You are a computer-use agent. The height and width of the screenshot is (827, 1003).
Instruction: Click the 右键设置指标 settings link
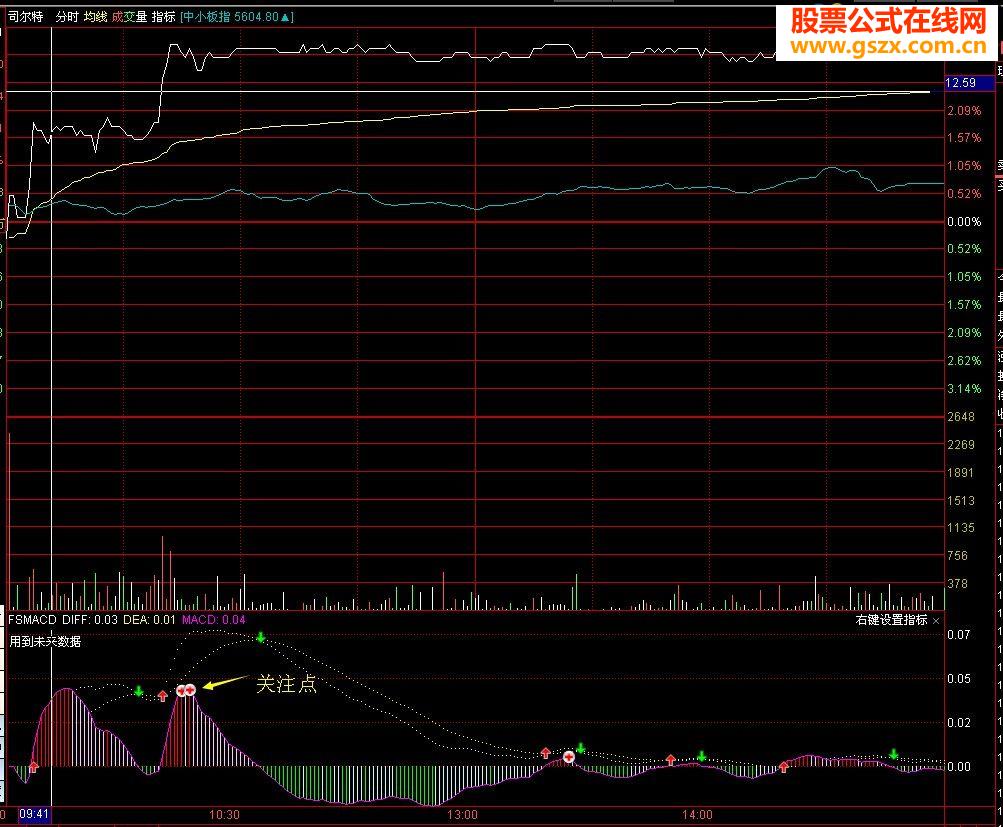pyautogui.click(x=891, y=620)
